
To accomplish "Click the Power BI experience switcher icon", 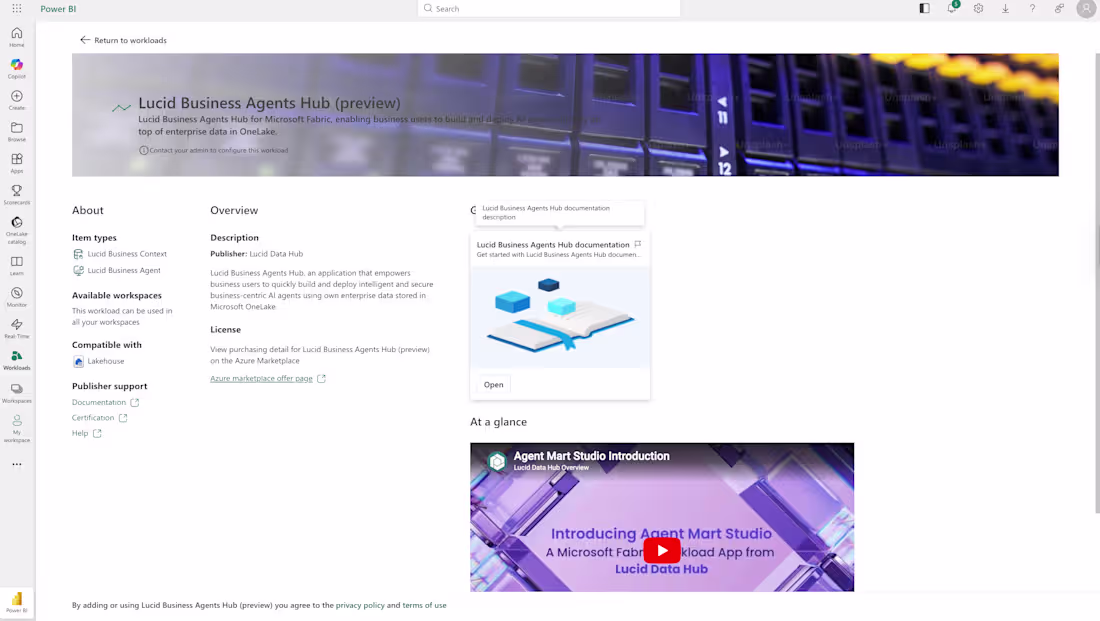I will 17,602.
